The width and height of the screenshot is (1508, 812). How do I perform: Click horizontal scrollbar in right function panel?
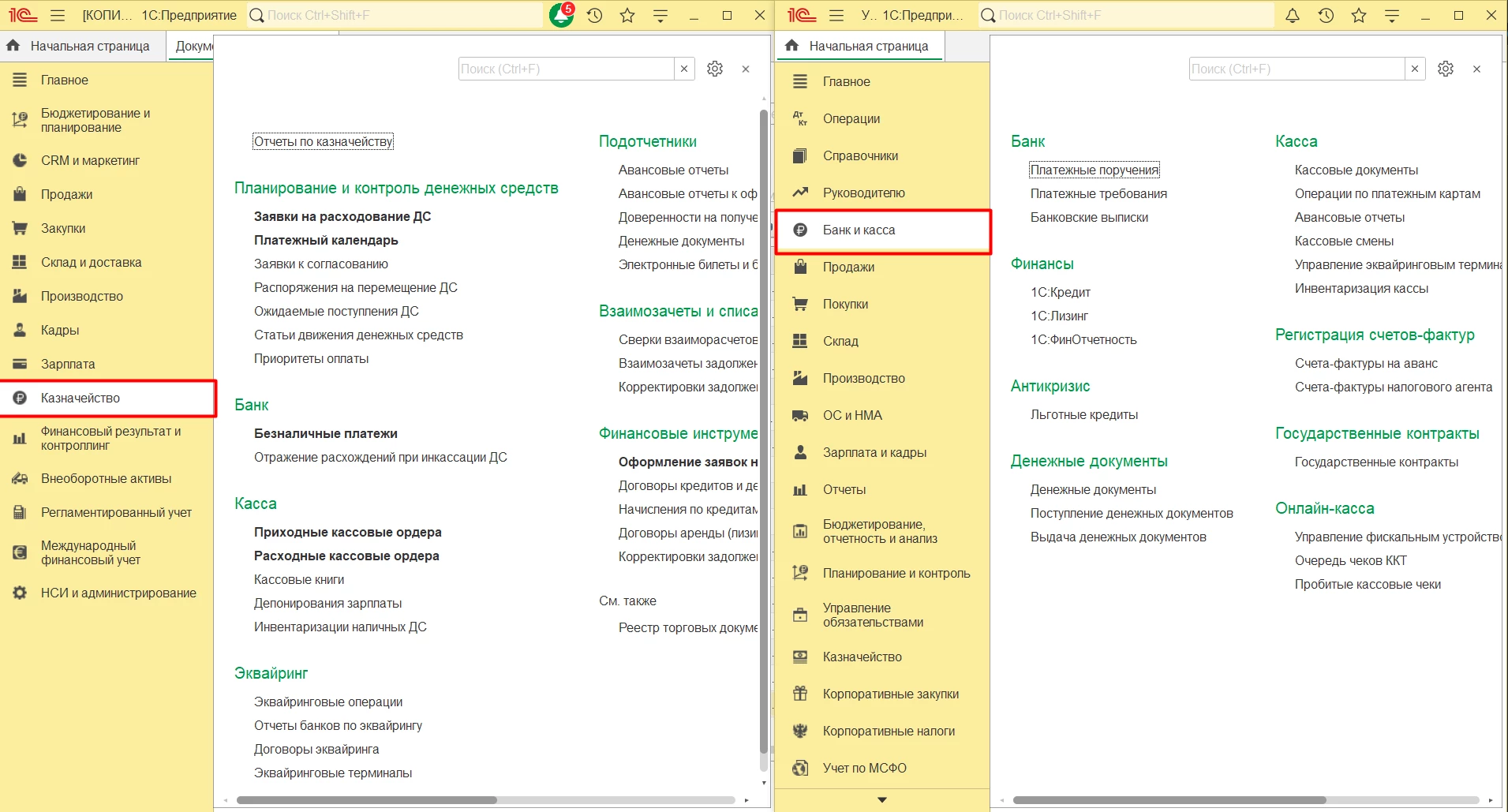click(x=1169, y=800)
